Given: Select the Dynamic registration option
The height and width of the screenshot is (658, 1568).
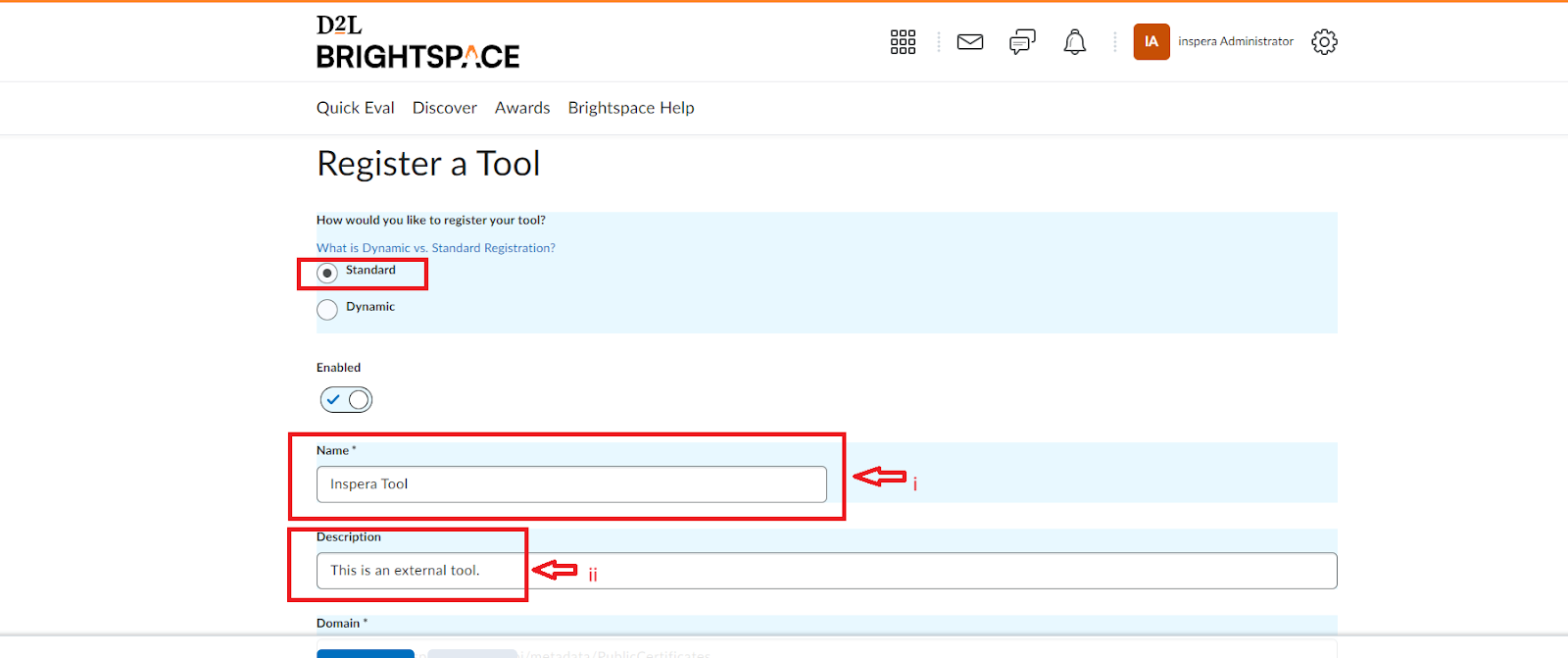Looking at the screenshot, I should point(327,309).
